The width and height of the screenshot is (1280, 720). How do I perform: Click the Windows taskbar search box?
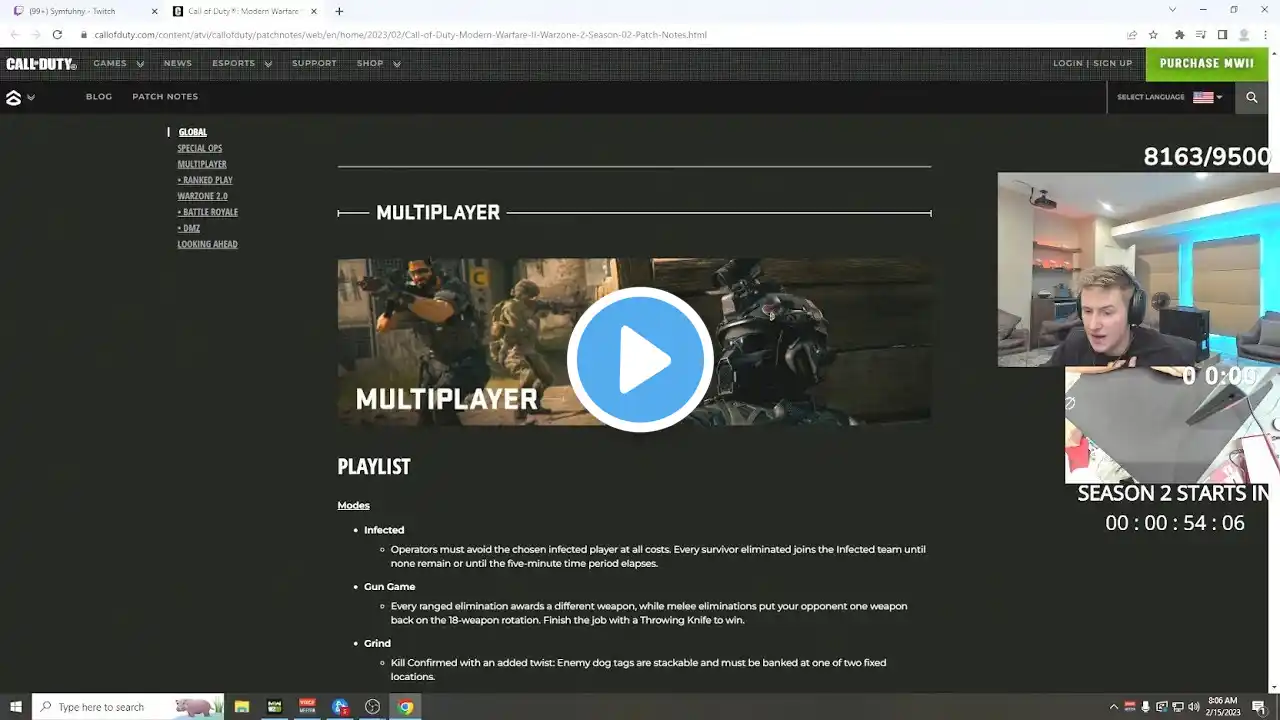click(x=129, y=707)
